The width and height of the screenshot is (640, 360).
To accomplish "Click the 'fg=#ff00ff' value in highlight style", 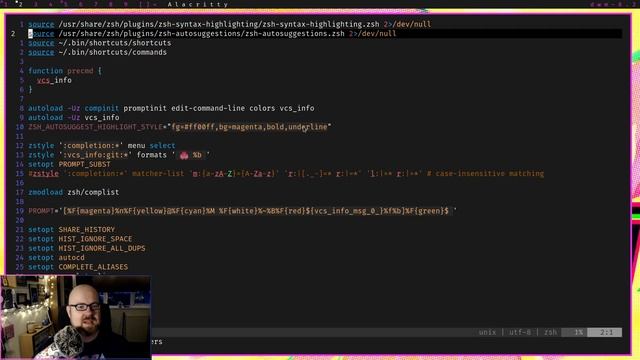I will point(193,127).
